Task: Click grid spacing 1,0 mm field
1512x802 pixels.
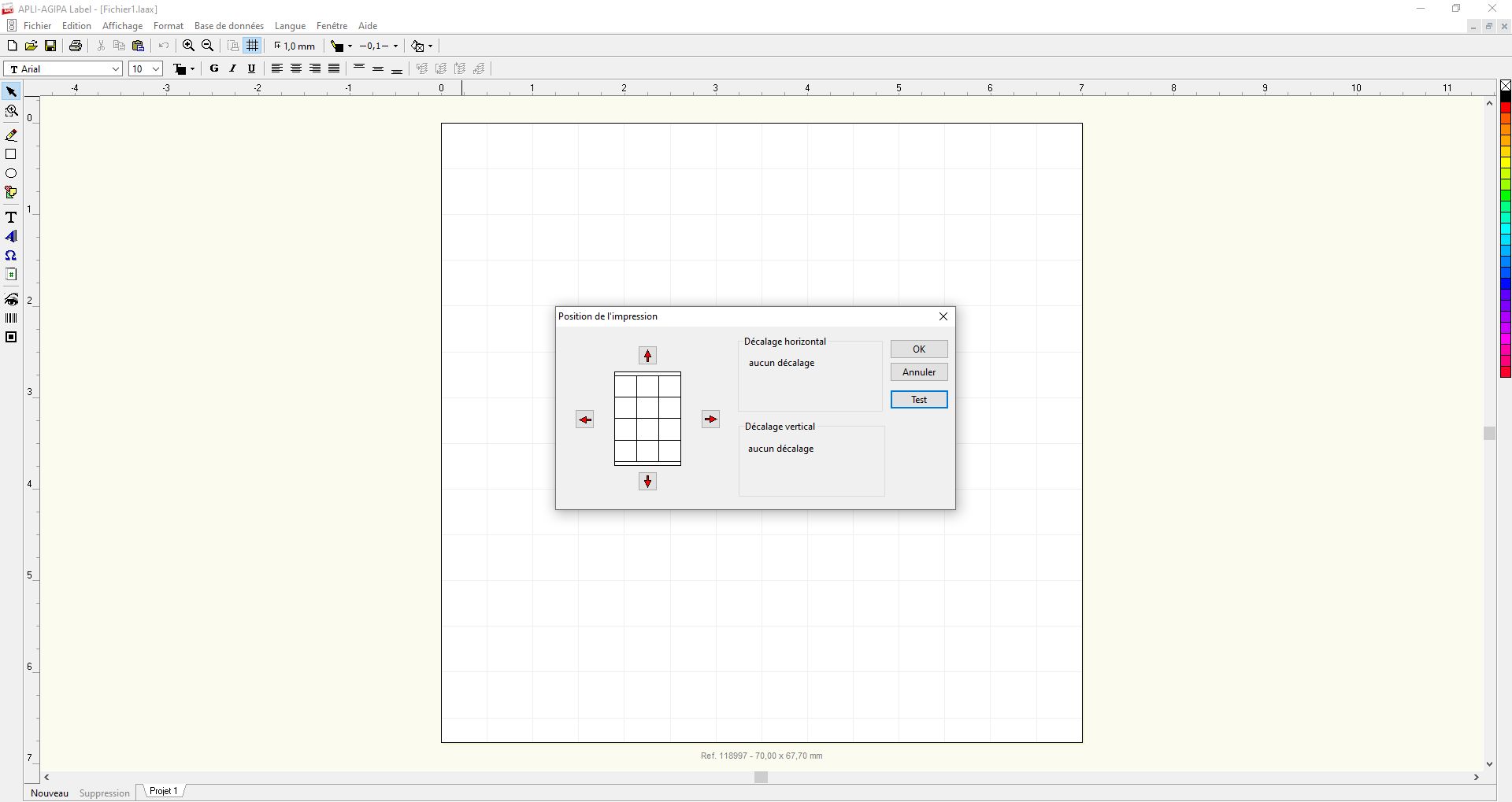Action: 295,46
